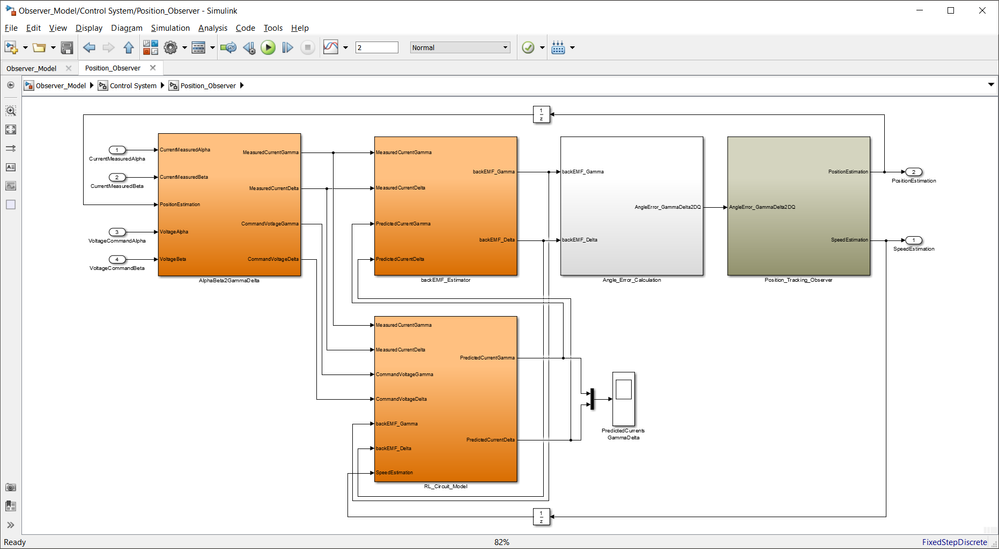Select the RL_Circuit_Model subsystem block

point(445,399)
